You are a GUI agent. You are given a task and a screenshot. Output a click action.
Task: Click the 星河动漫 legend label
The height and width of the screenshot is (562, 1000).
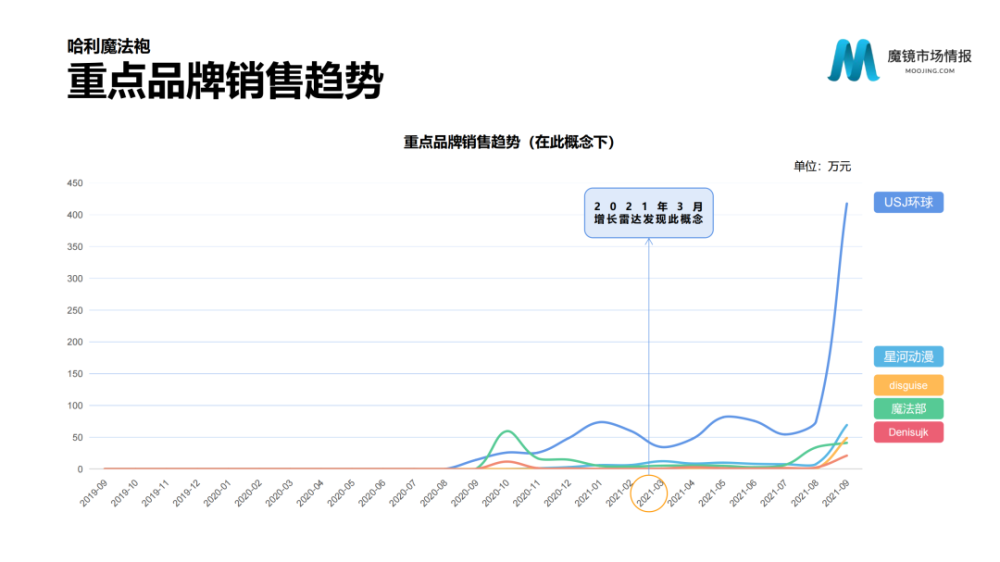click(908, 357)
